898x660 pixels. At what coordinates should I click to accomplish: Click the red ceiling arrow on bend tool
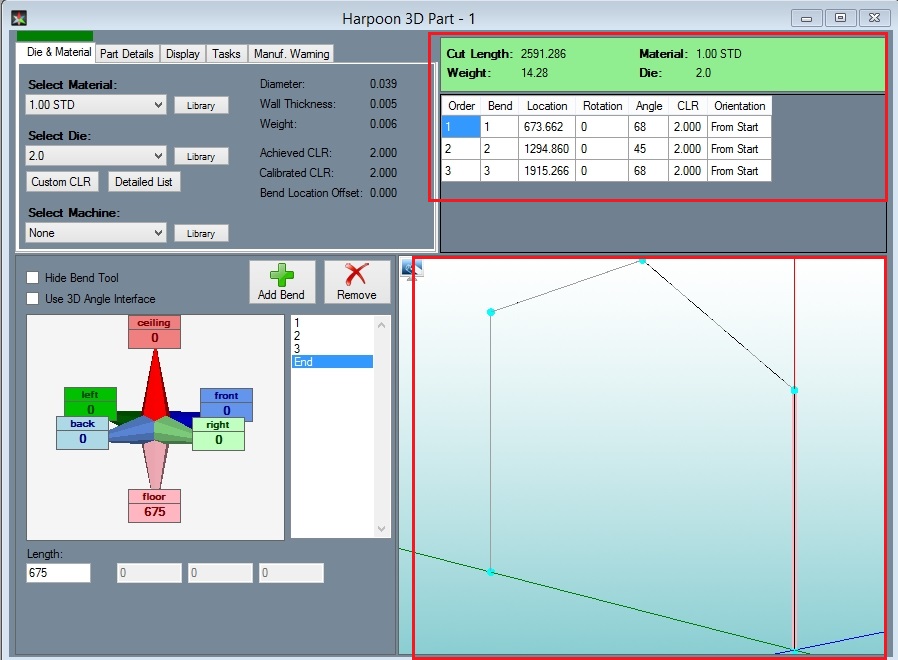click(x=155, y=383)
